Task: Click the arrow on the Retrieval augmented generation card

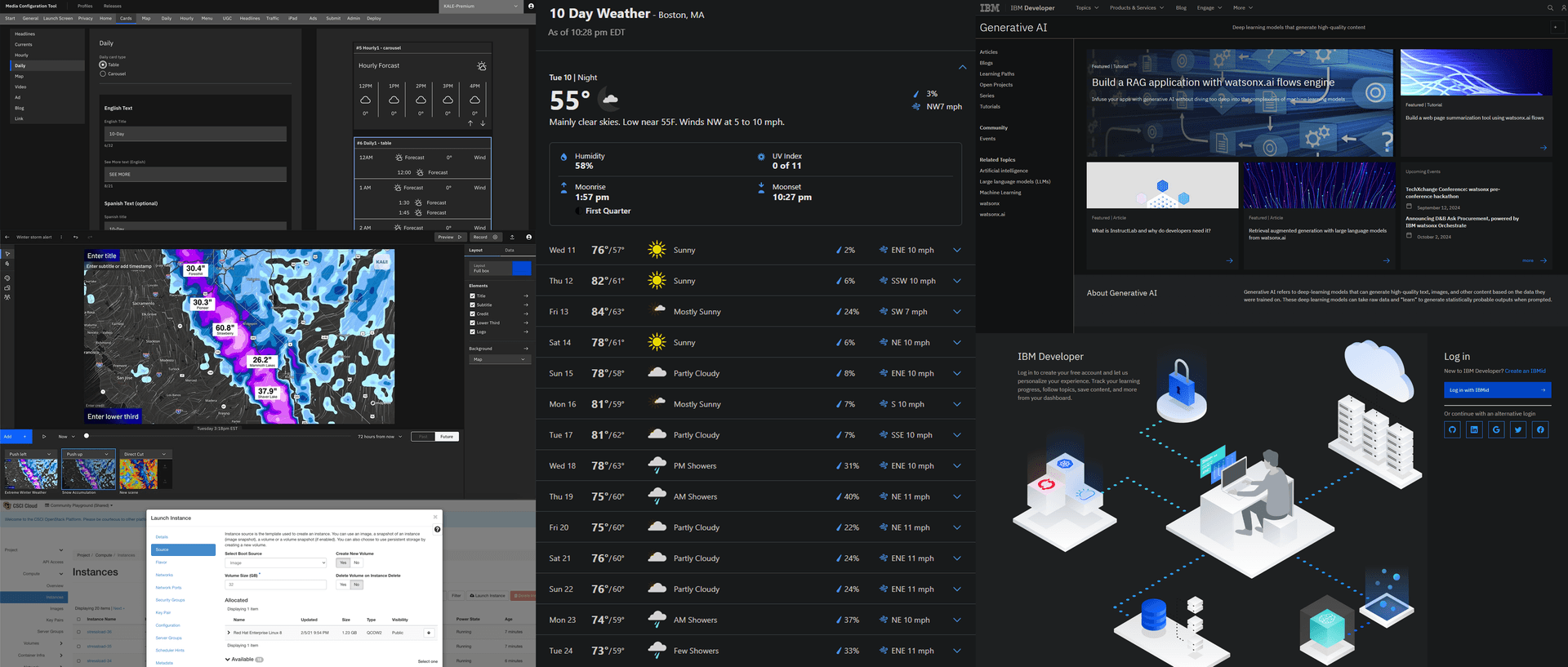Action: click(x=1386, y=260)
